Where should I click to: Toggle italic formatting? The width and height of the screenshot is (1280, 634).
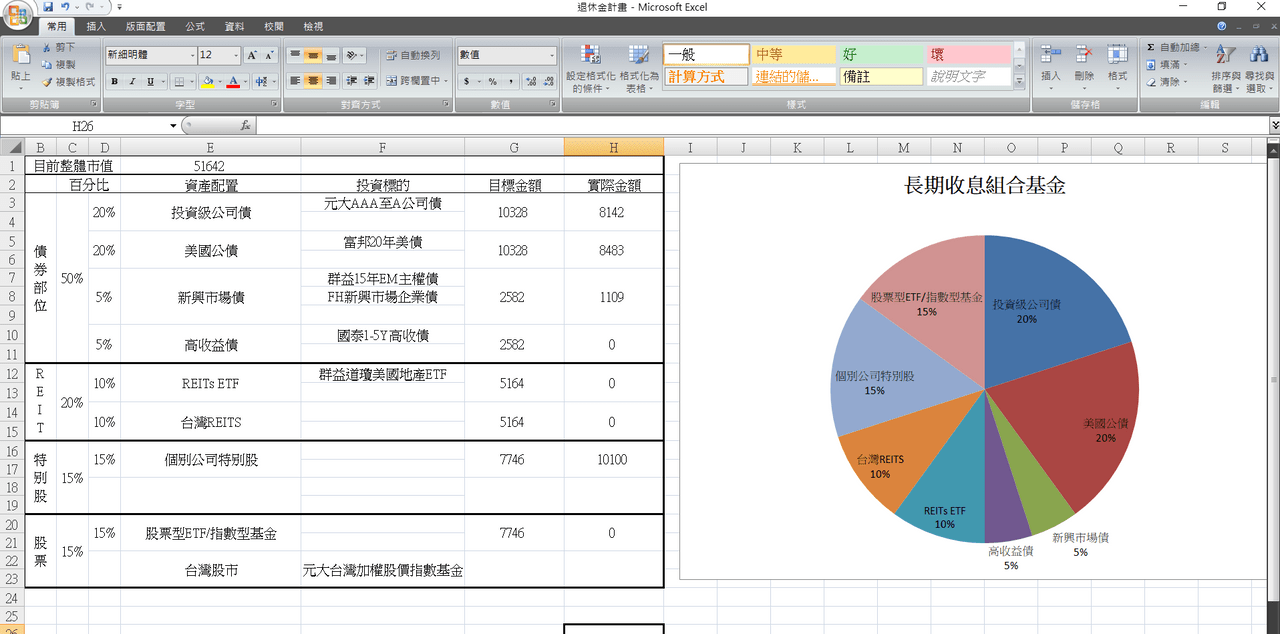(132, 82)
